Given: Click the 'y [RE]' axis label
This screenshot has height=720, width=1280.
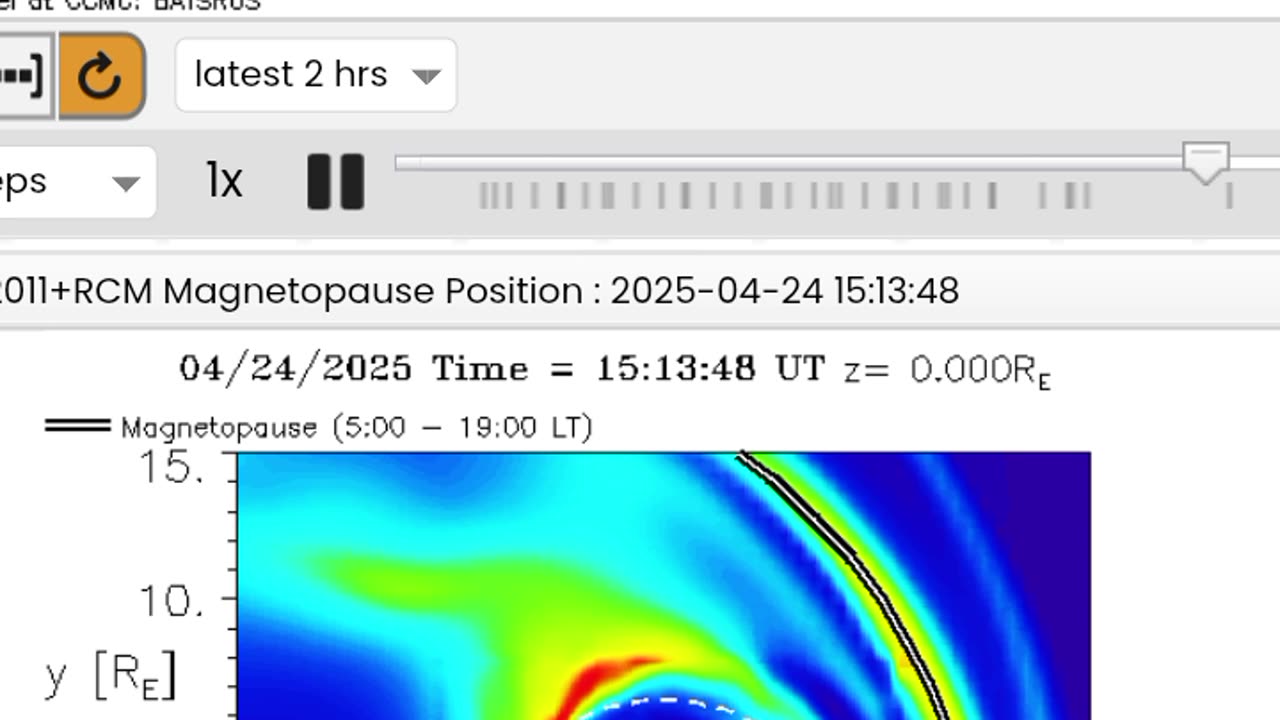Looking at the screenshot, I should click(111, 676).
